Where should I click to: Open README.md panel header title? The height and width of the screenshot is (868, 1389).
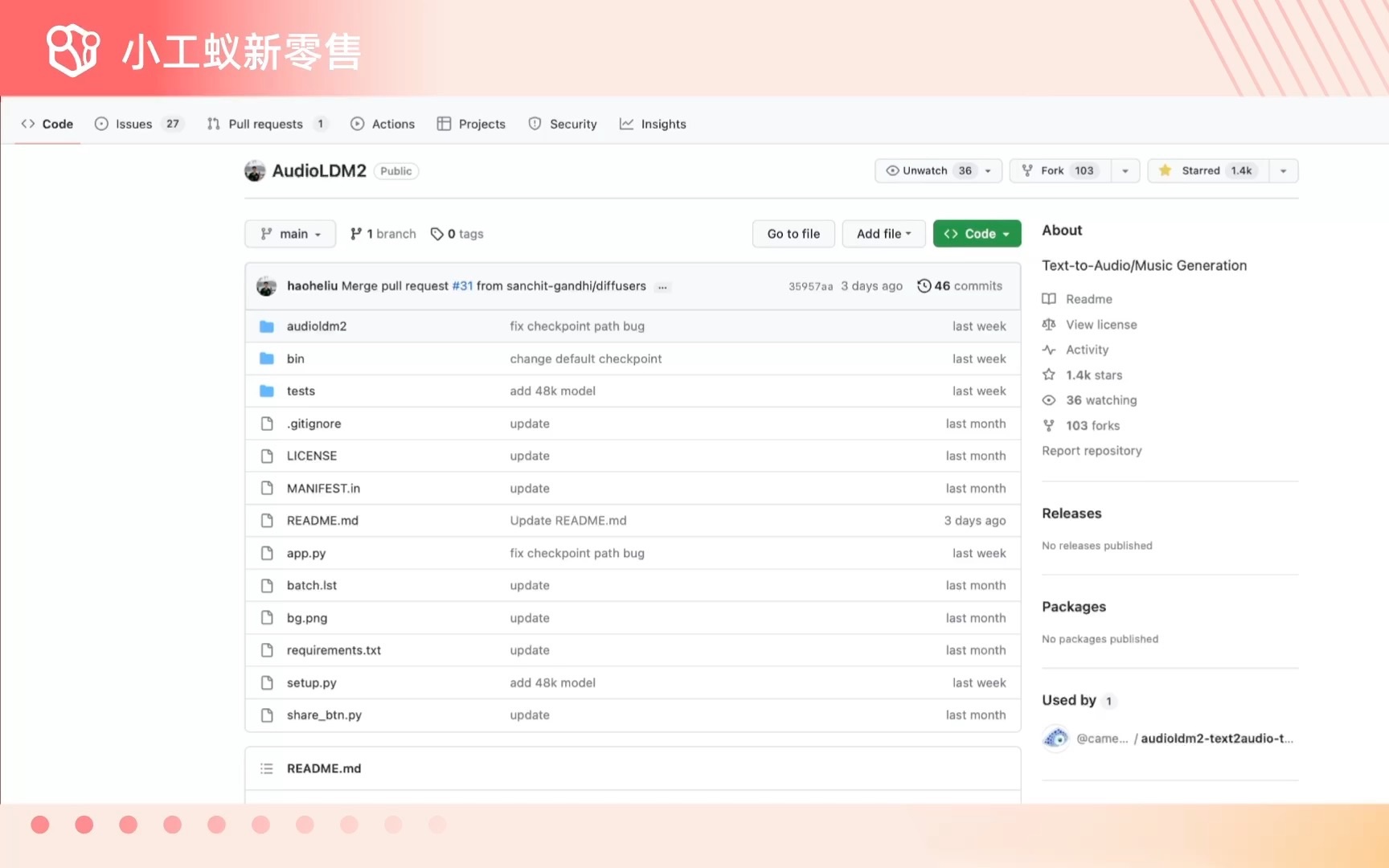pyautogui.click(x=324, y=769)
